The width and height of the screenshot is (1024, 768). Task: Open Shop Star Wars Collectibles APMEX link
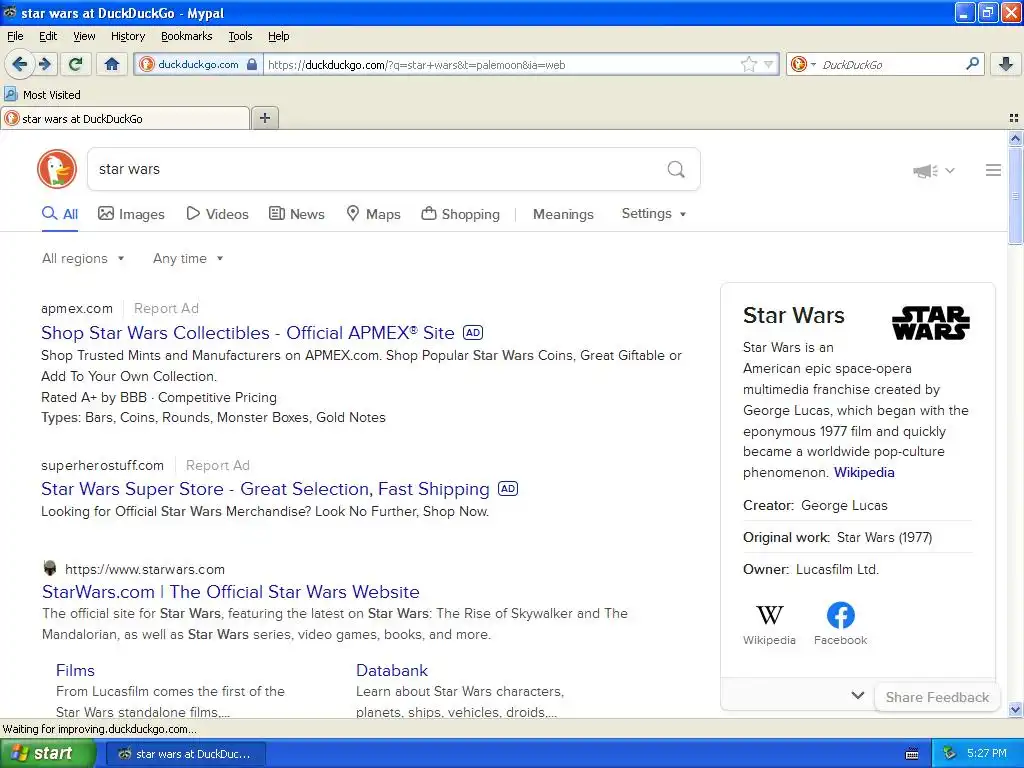coord(248,332)
